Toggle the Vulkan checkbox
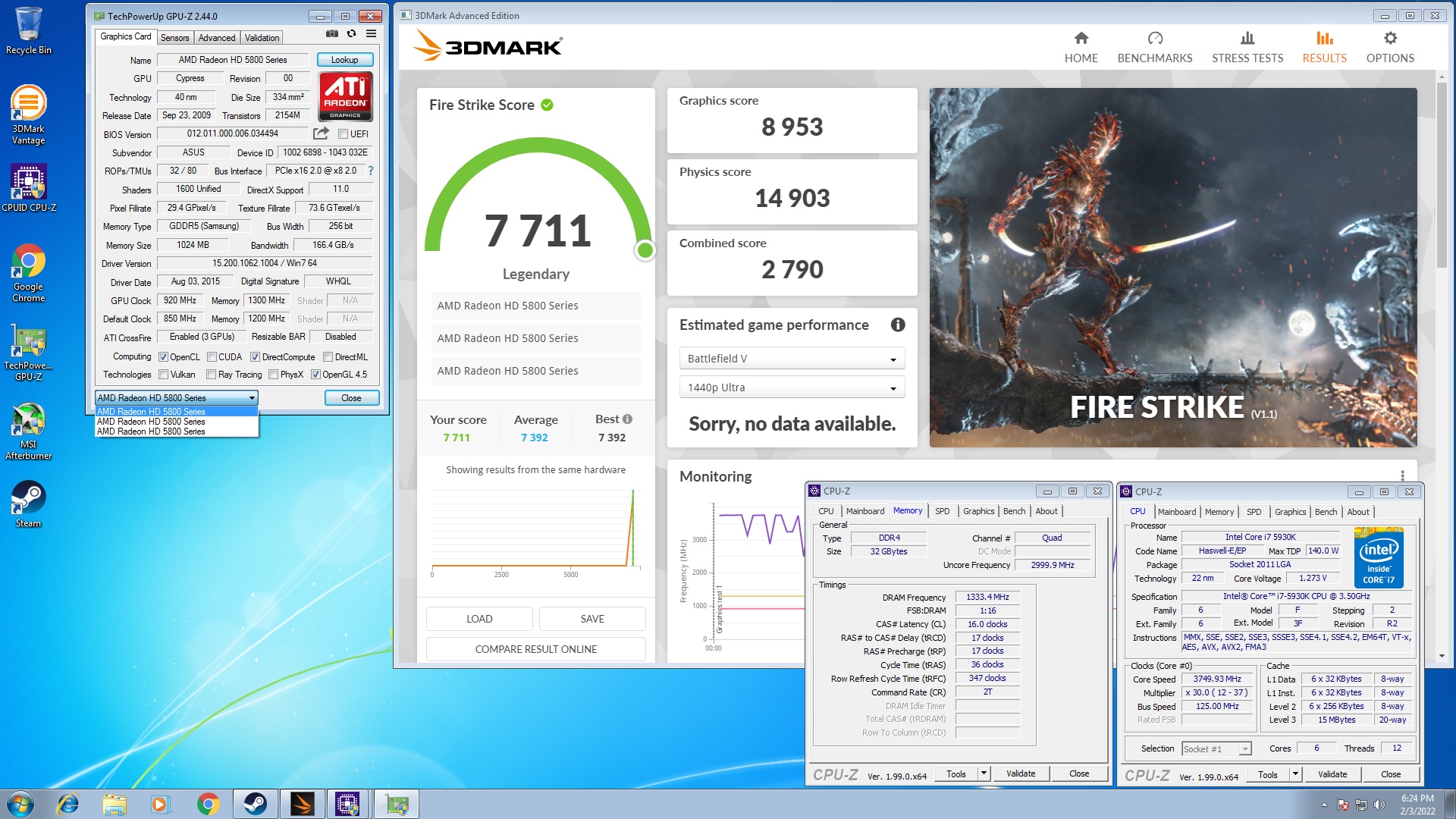Screen dimensions: 1456x819 [x=163, y=375]
